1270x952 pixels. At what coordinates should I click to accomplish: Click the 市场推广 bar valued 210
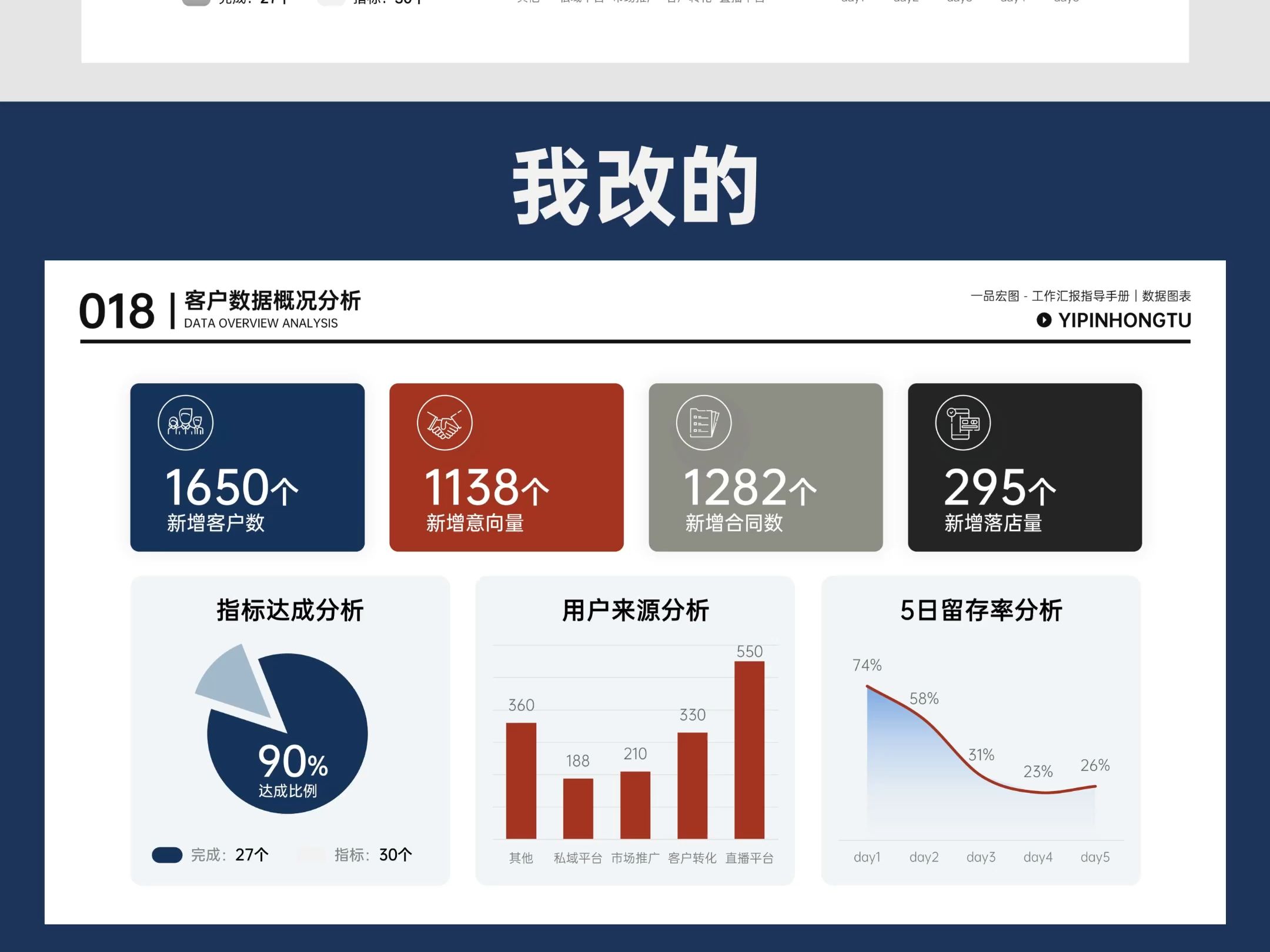tap(635, 805)
